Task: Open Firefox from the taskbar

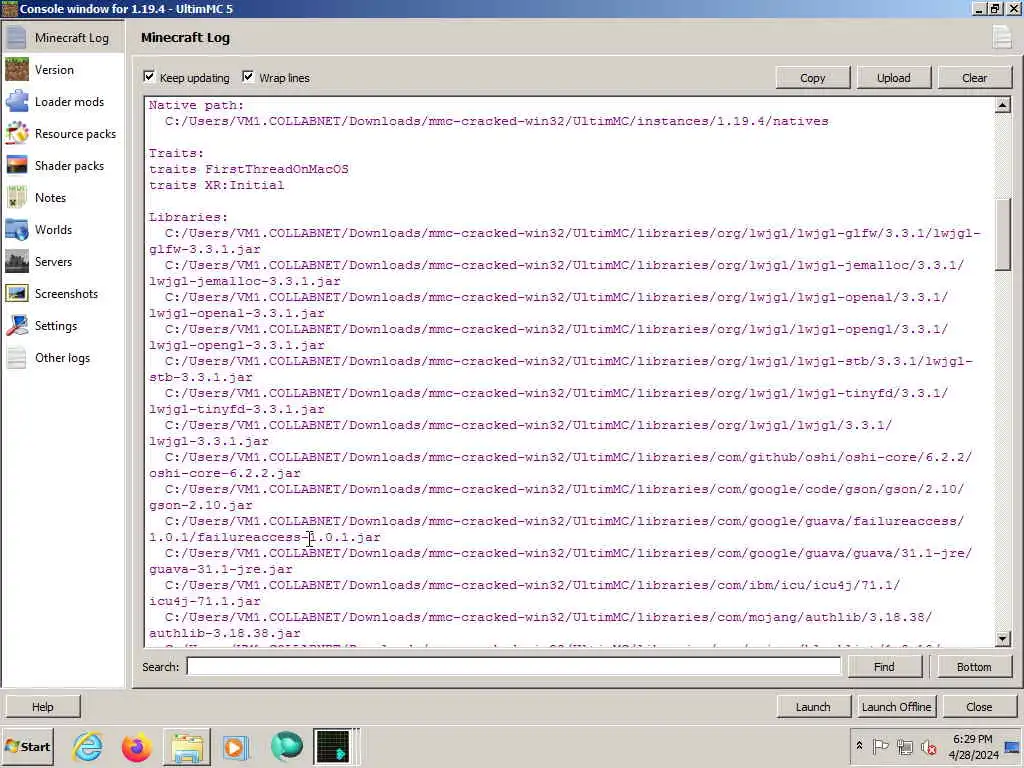Action: pyautogui.click(x=136, y=746)
